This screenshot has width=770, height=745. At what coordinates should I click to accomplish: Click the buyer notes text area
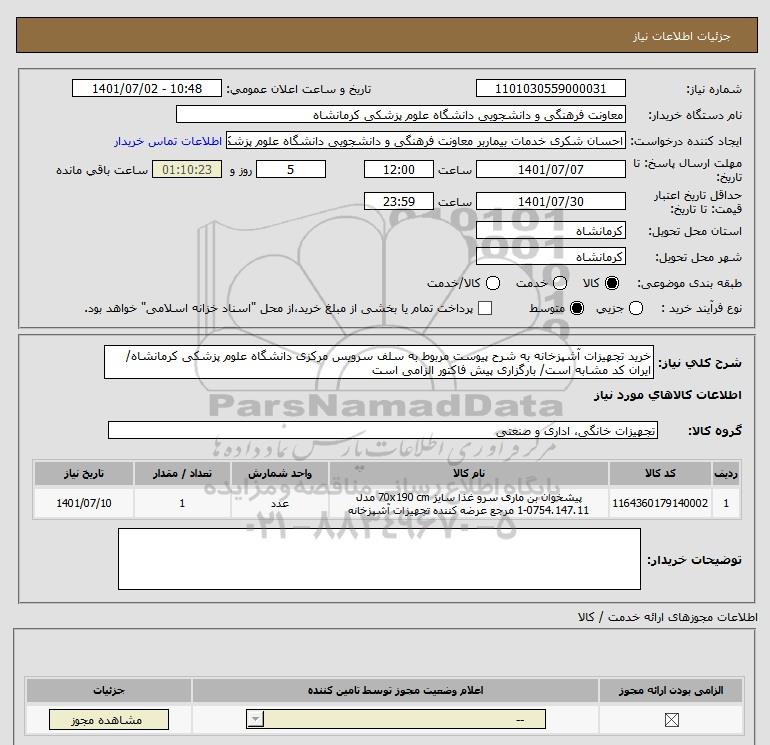(379, 559)
